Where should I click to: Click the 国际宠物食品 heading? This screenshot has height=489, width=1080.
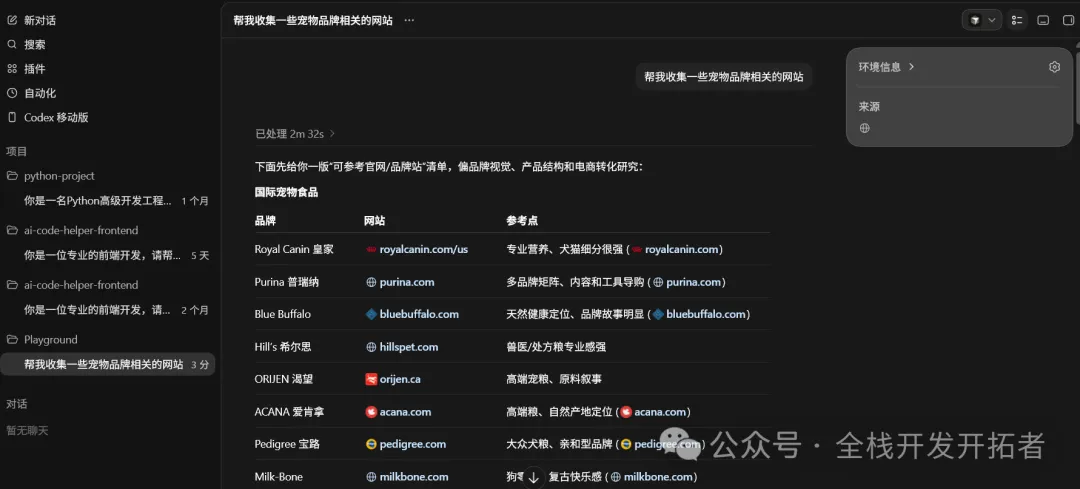pyautogui.click(x=287, y=192)
